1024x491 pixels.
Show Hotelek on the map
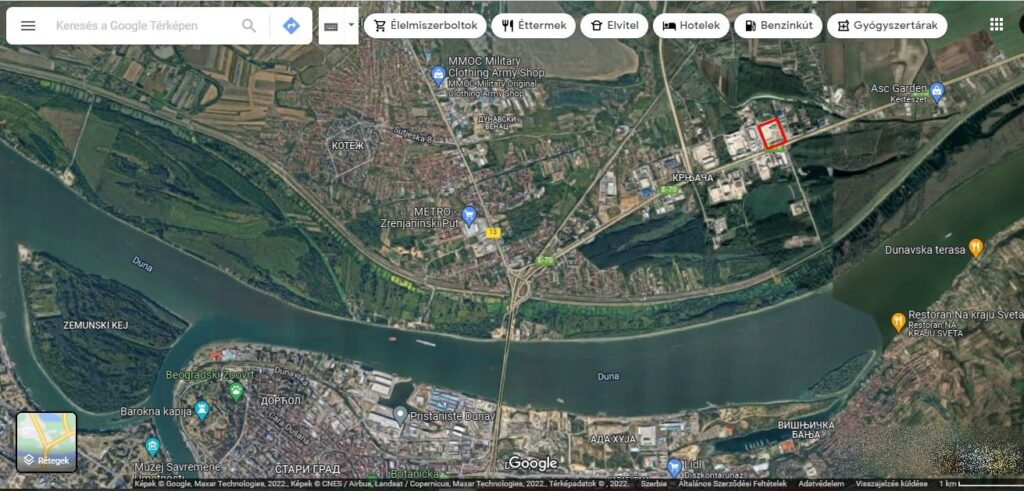pos(691,26)
